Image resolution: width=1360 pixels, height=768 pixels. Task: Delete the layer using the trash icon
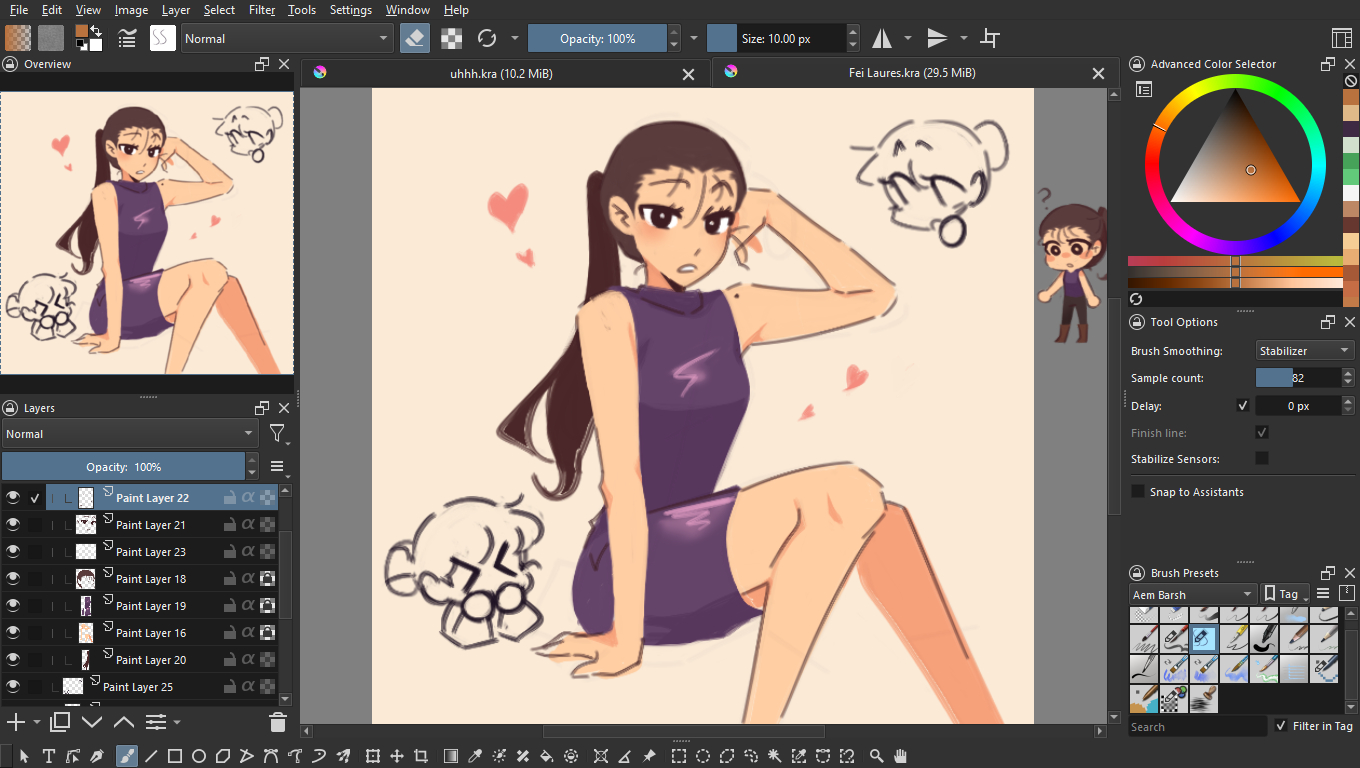point(278,722)
